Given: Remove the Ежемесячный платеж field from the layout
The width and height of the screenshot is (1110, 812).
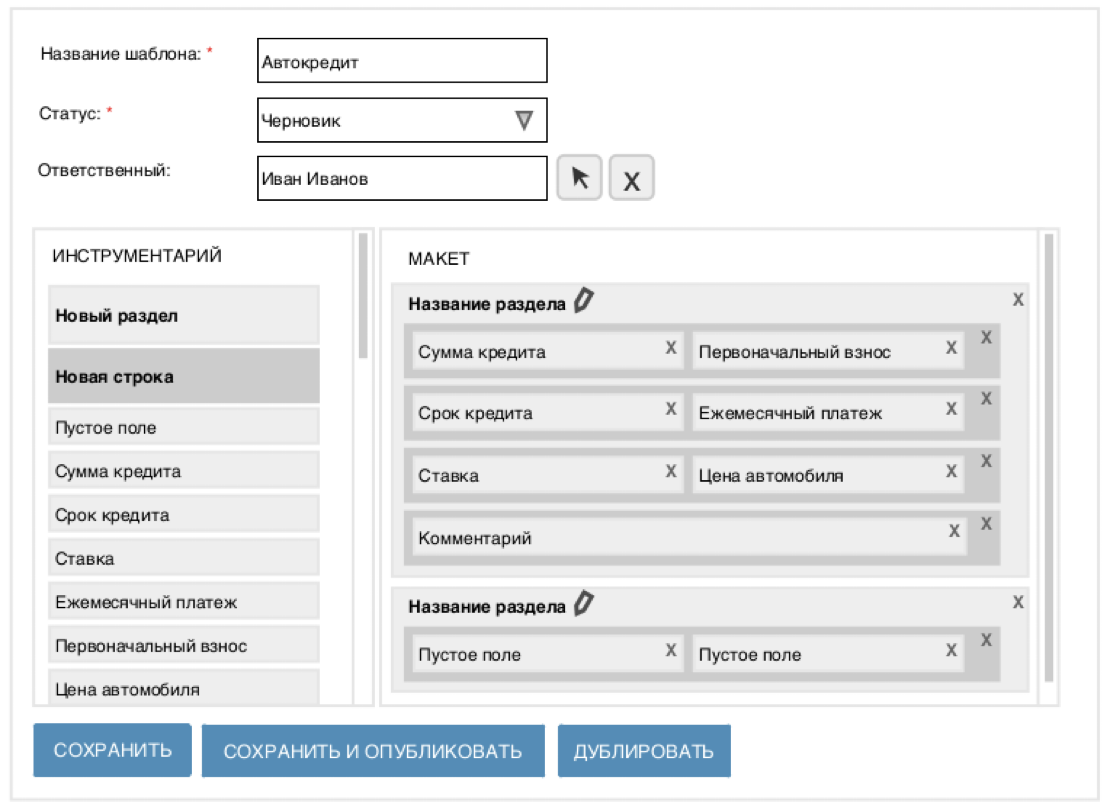Looking at the screenshot, I should (x=950, y=410).
